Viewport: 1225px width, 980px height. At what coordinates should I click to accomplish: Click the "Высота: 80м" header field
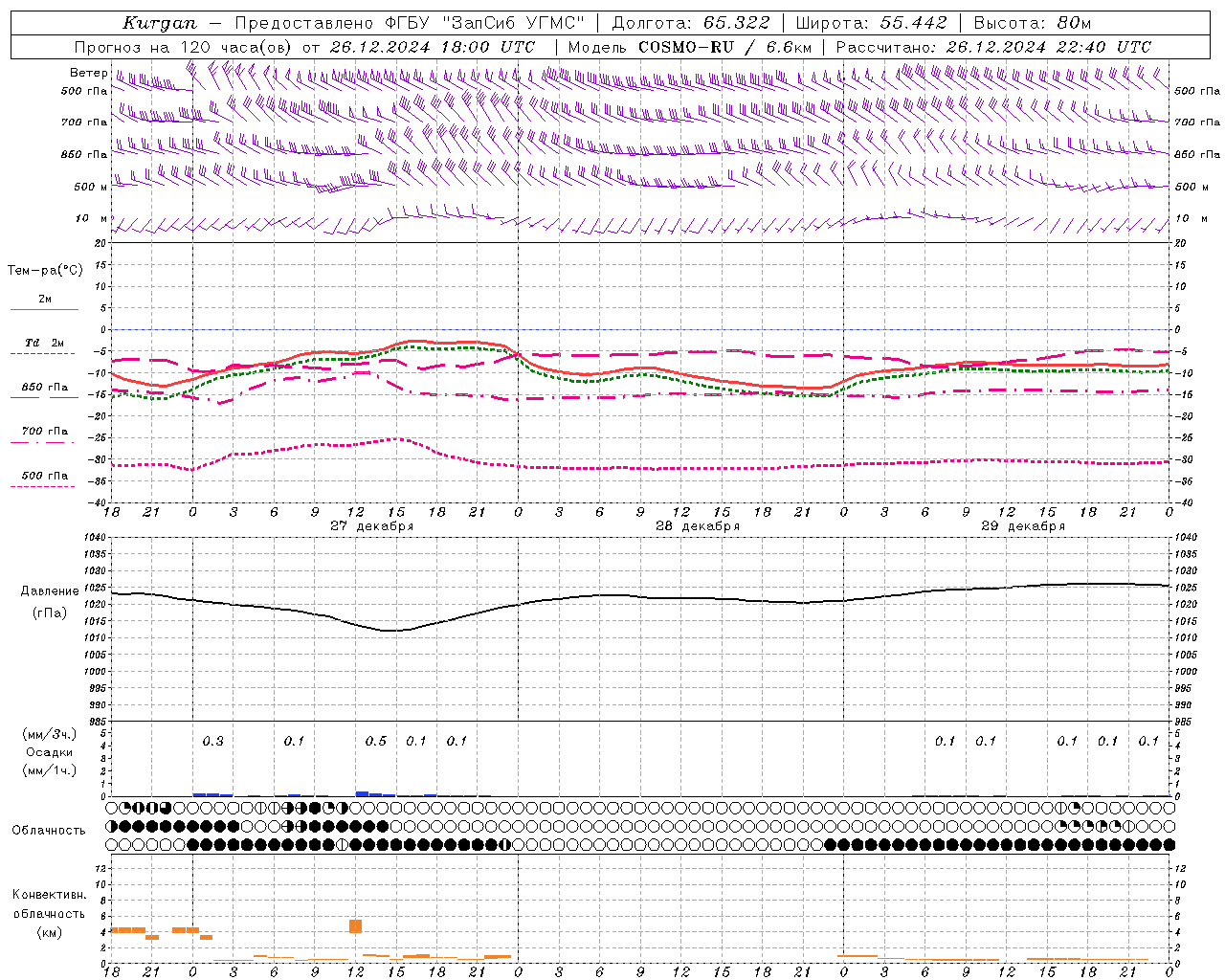[1032, 23]
